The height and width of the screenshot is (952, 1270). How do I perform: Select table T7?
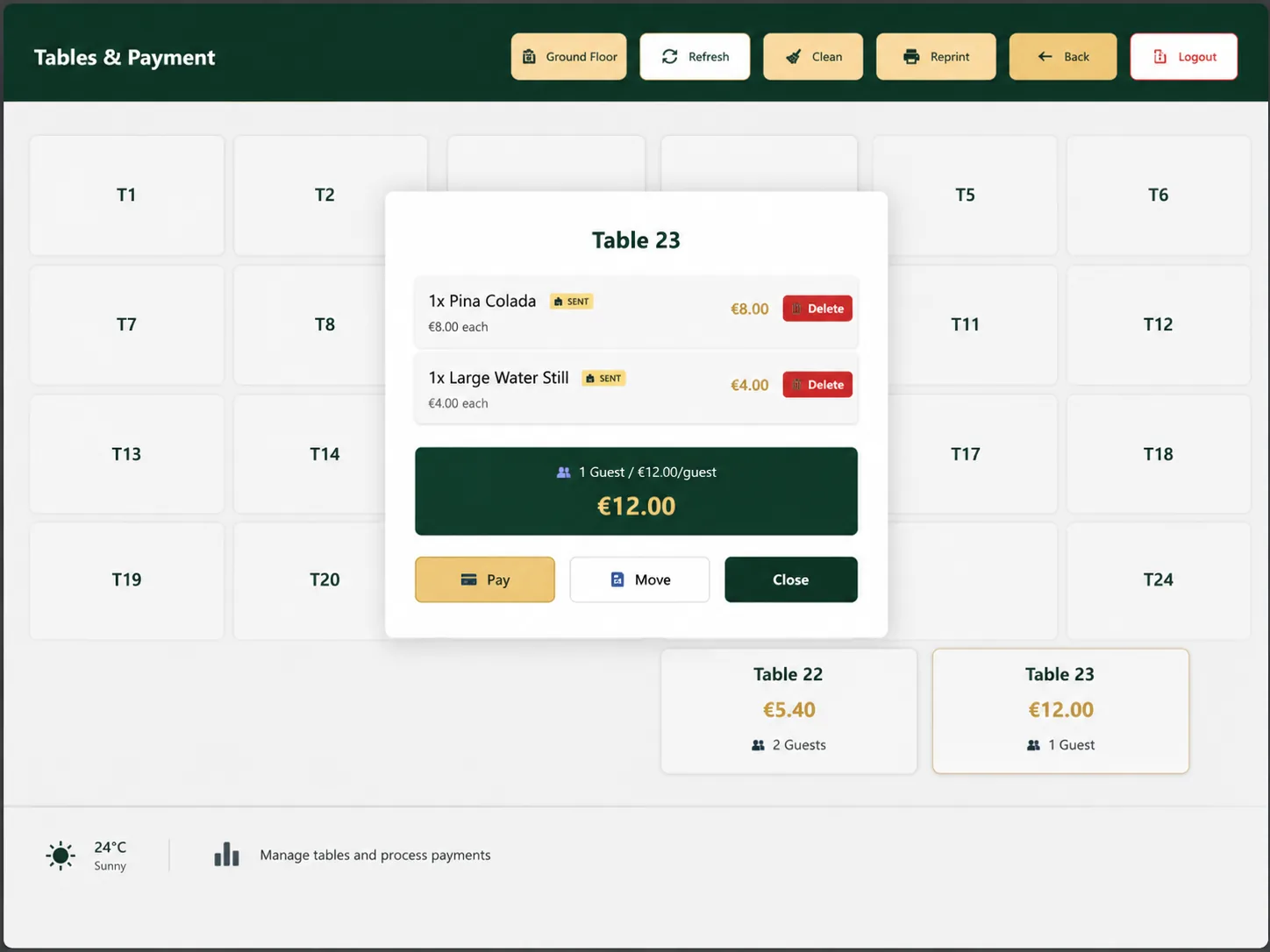pos(126,324)
